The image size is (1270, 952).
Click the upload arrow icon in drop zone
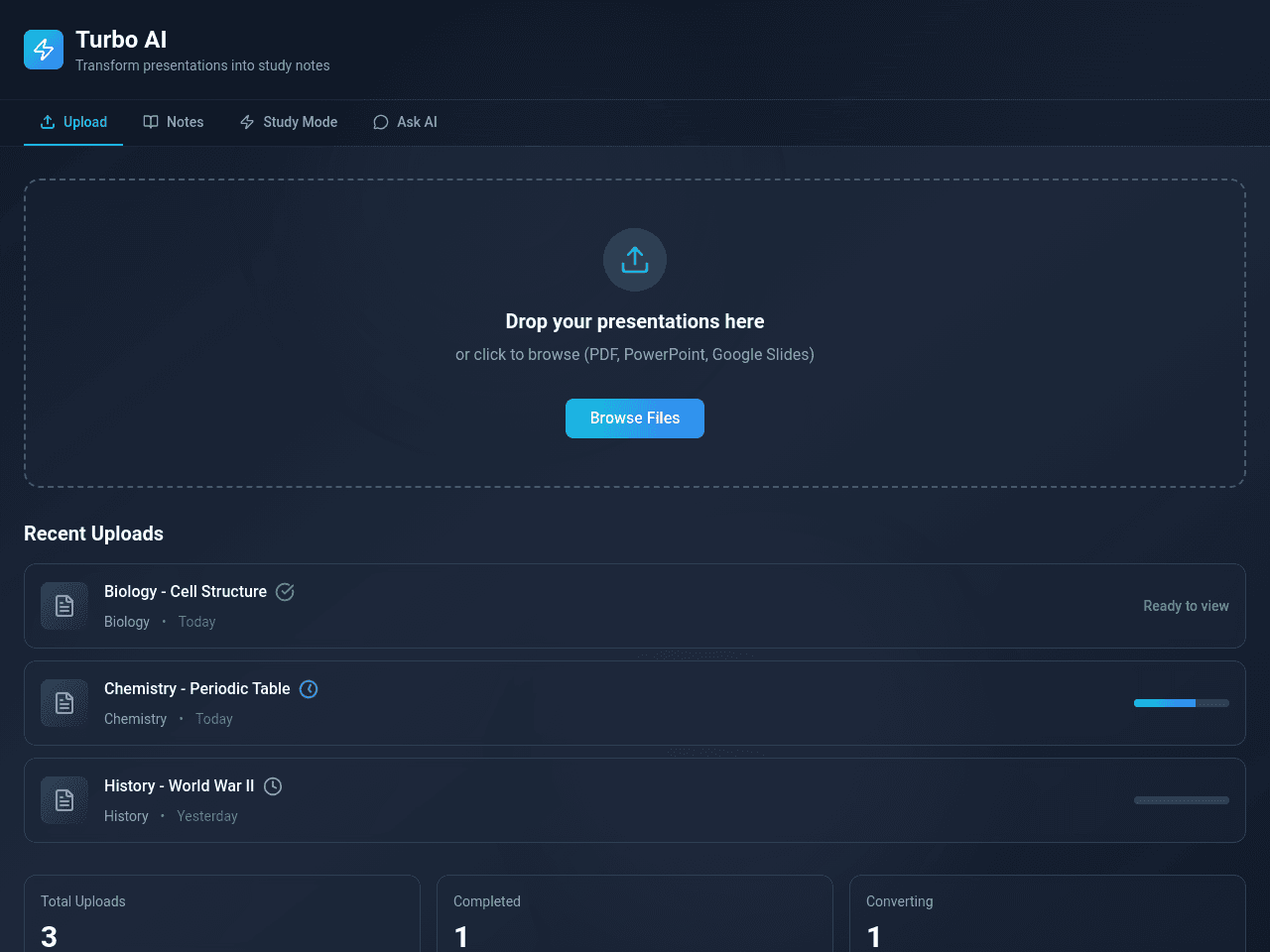[x=635, y=260]
